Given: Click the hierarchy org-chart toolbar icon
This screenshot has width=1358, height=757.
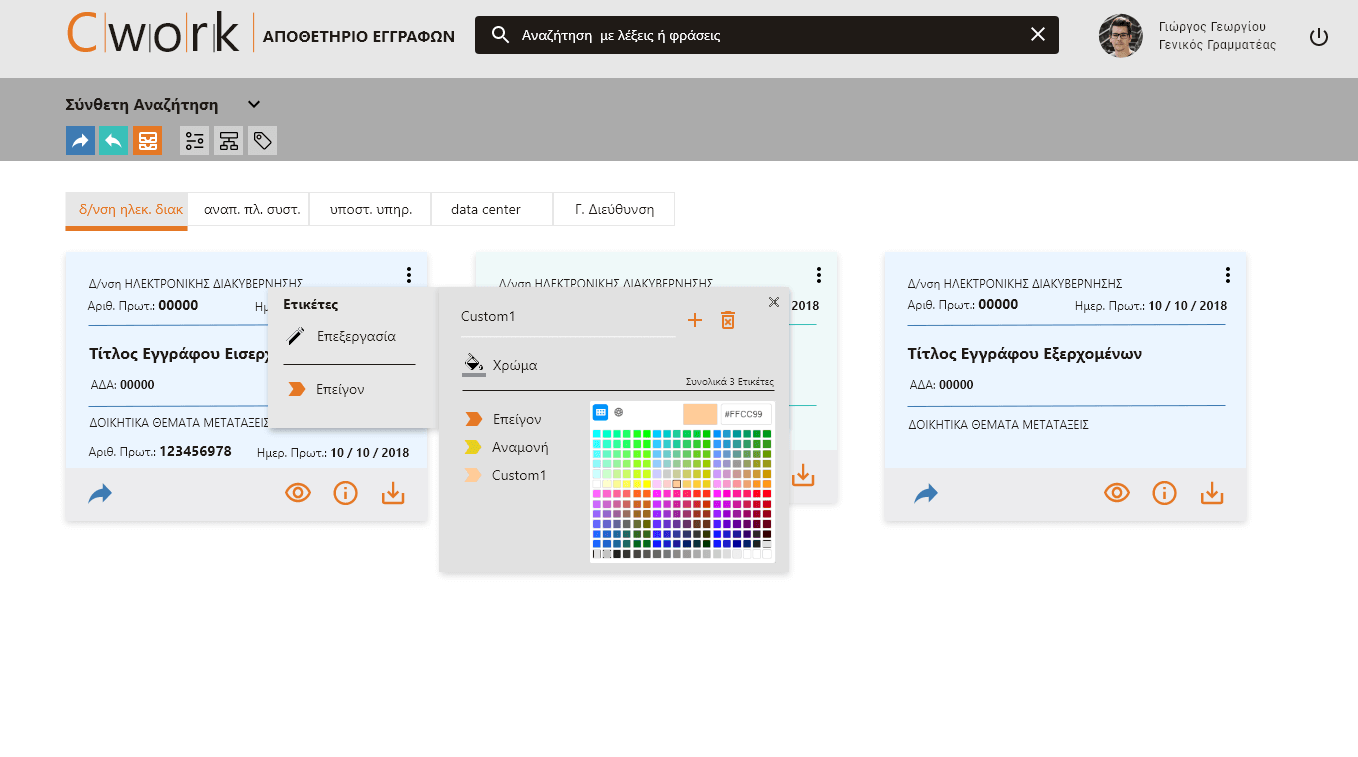Looking at the screenshot, I should (229, 141).
